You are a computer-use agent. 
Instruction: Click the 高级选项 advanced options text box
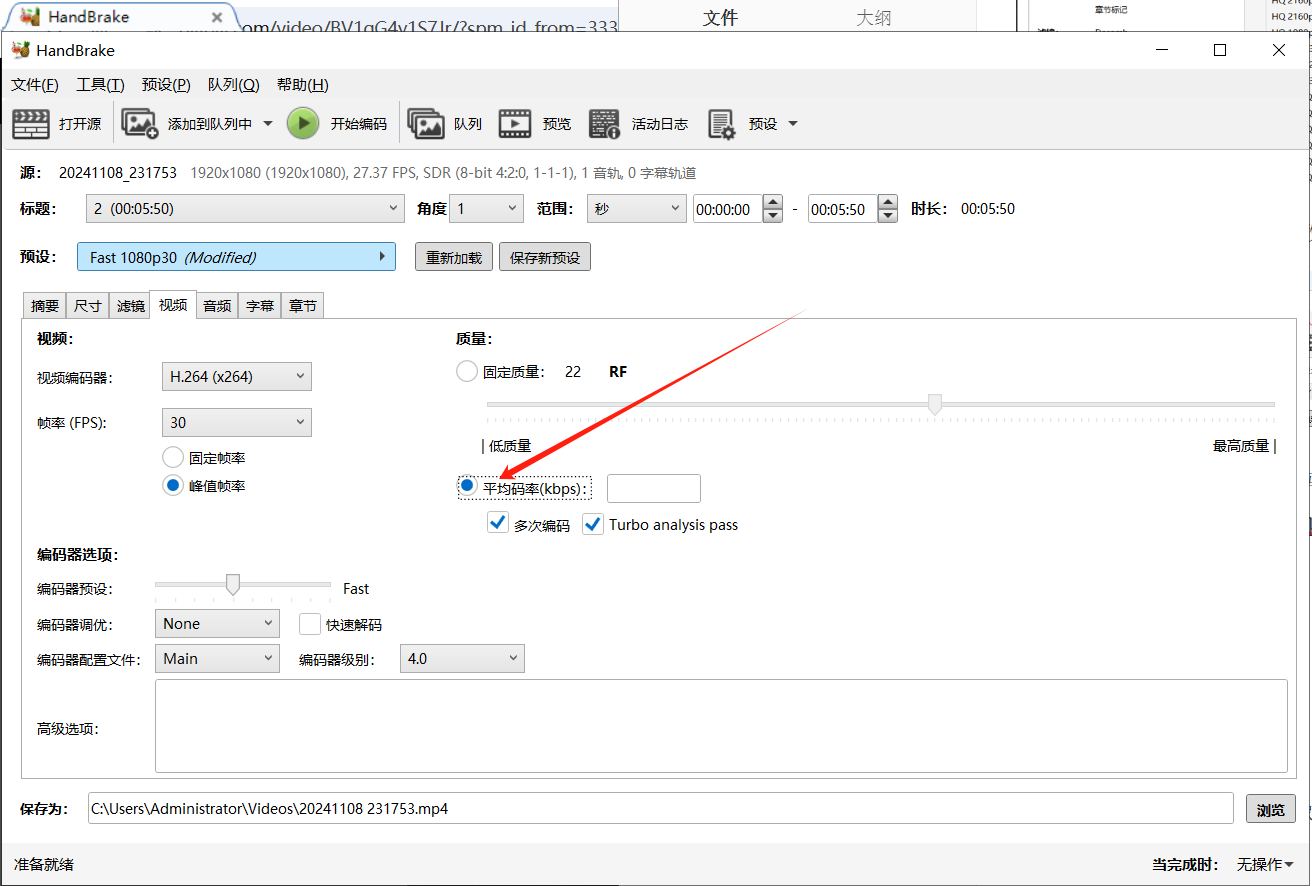click(x=721, y=726)
